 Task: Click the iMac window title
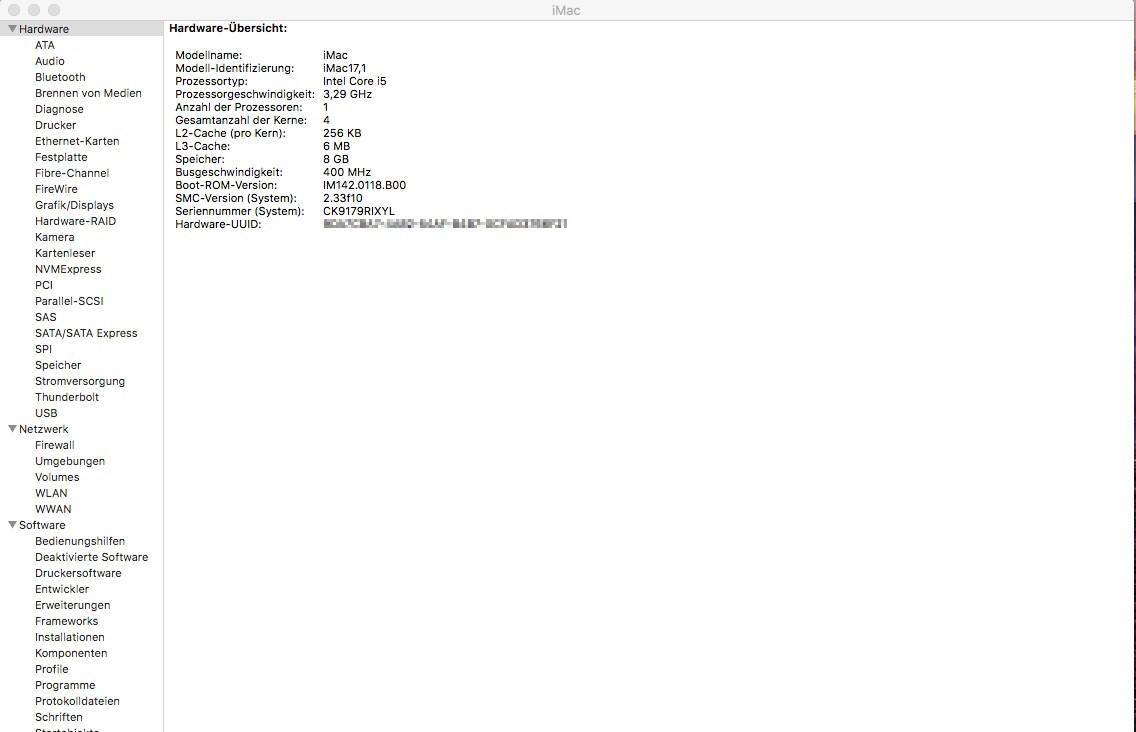(x=566, y=10)
